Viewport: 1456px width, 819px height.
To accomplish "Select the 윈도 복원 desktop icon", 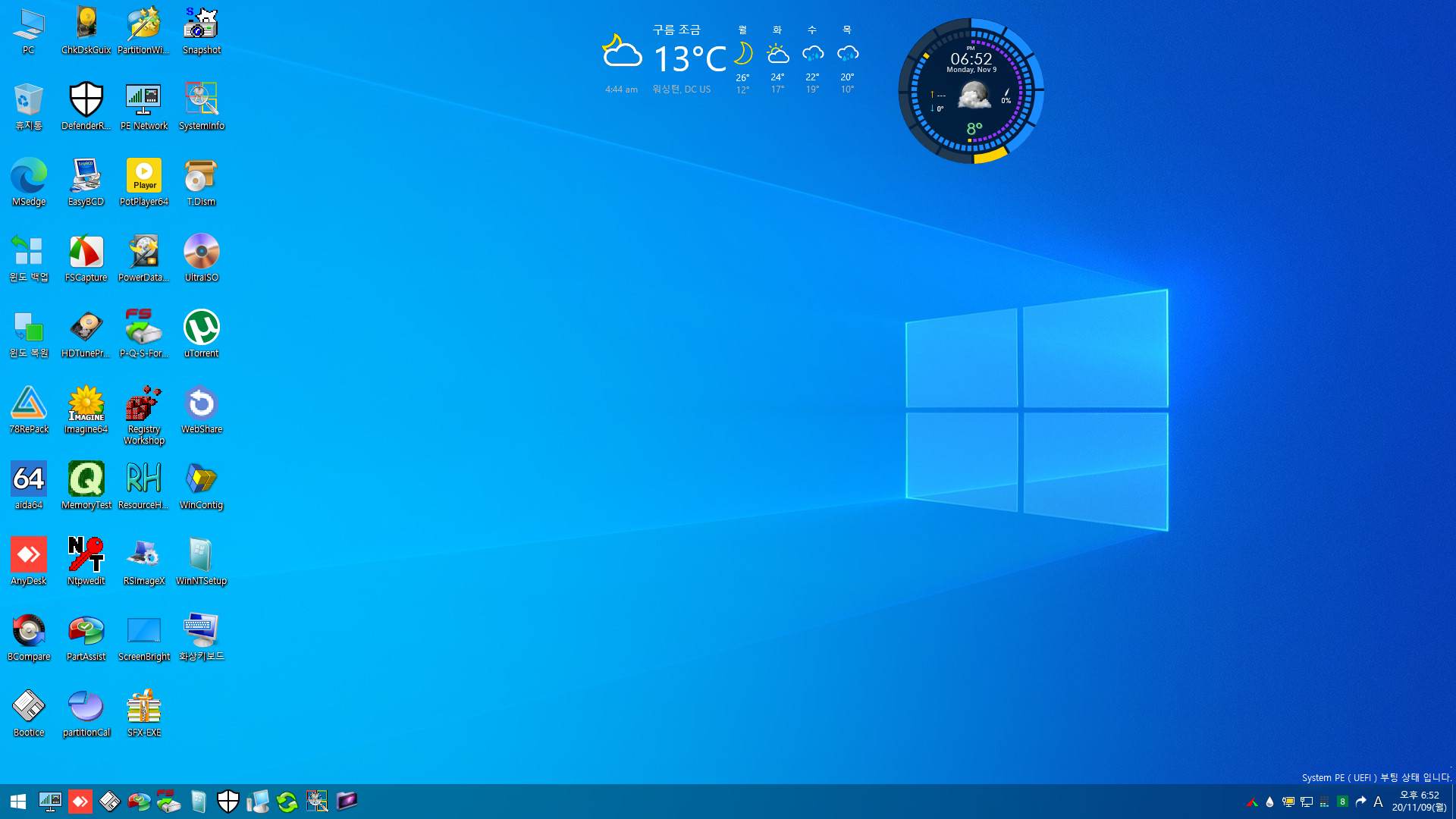I will pyautogui.click(x=29, y=334).
